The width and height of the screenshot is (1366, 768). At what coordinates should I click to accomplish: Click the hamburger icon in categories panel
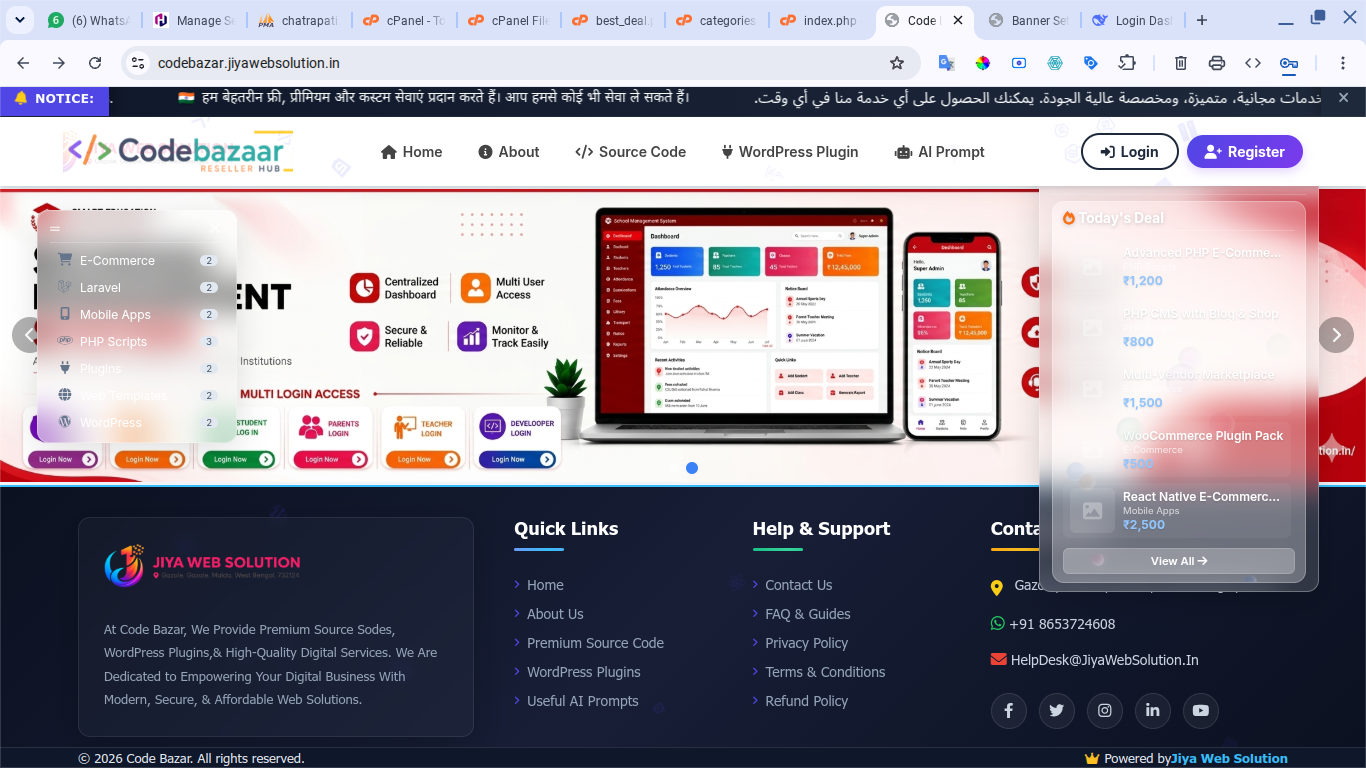point(55,229)
